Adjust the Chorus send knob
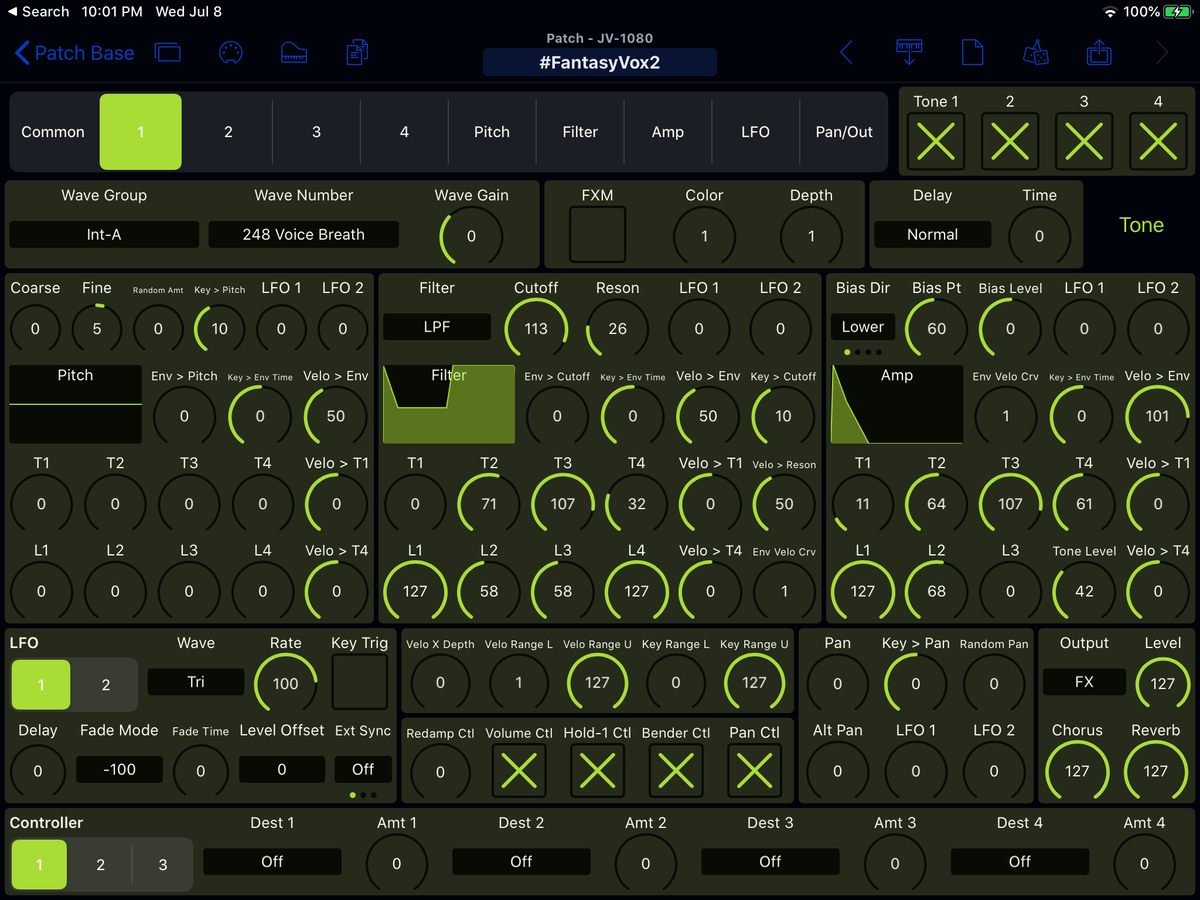 tap(1077, 772)
